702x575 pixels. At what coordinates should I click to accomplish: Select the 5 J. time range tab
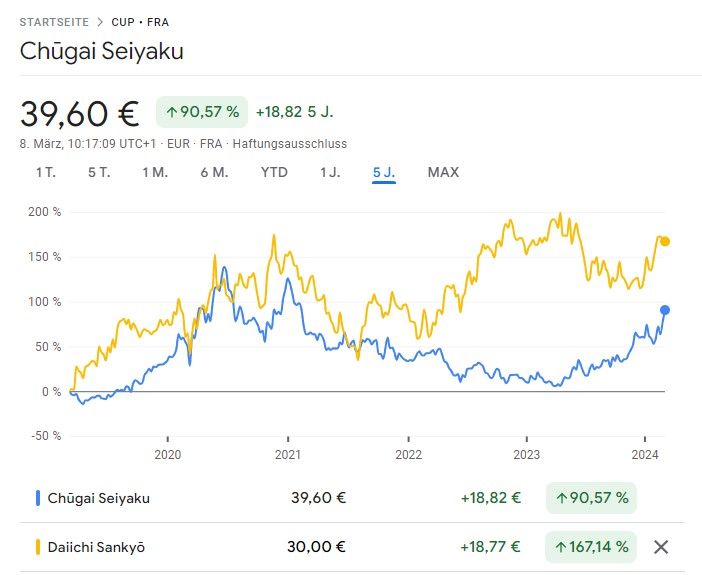[x=384, y=172]
